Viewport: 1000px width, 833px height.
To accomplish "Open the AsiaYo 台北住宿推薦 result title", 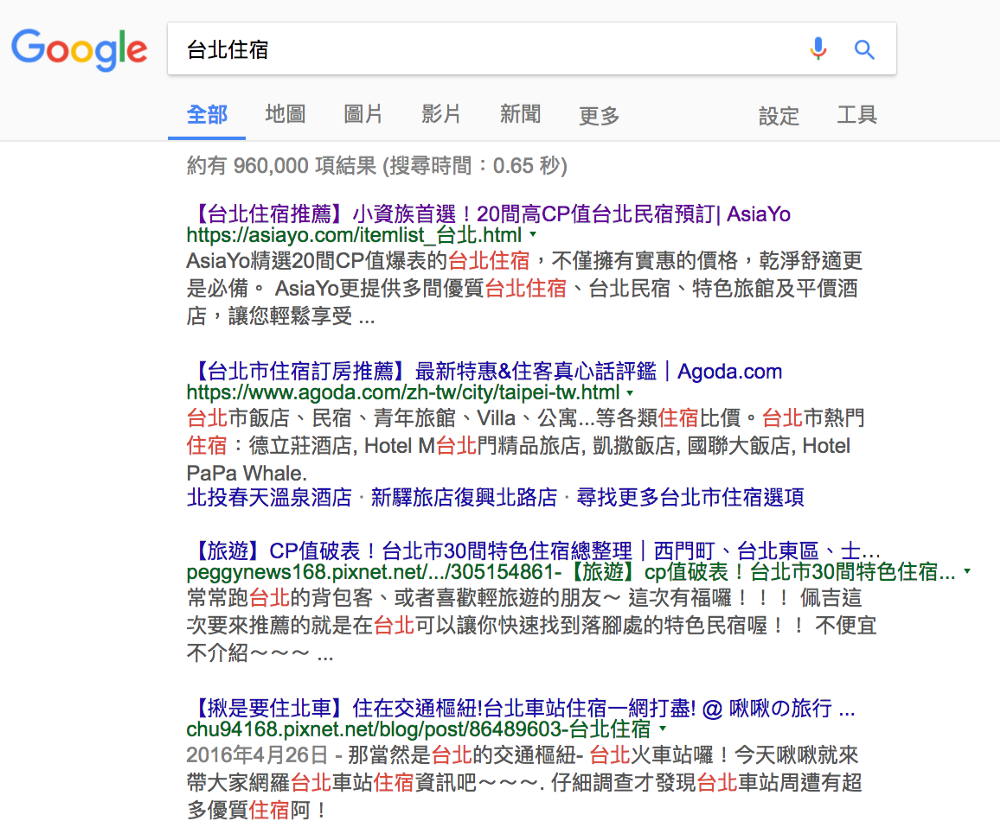I will click(x=489, y=214).
